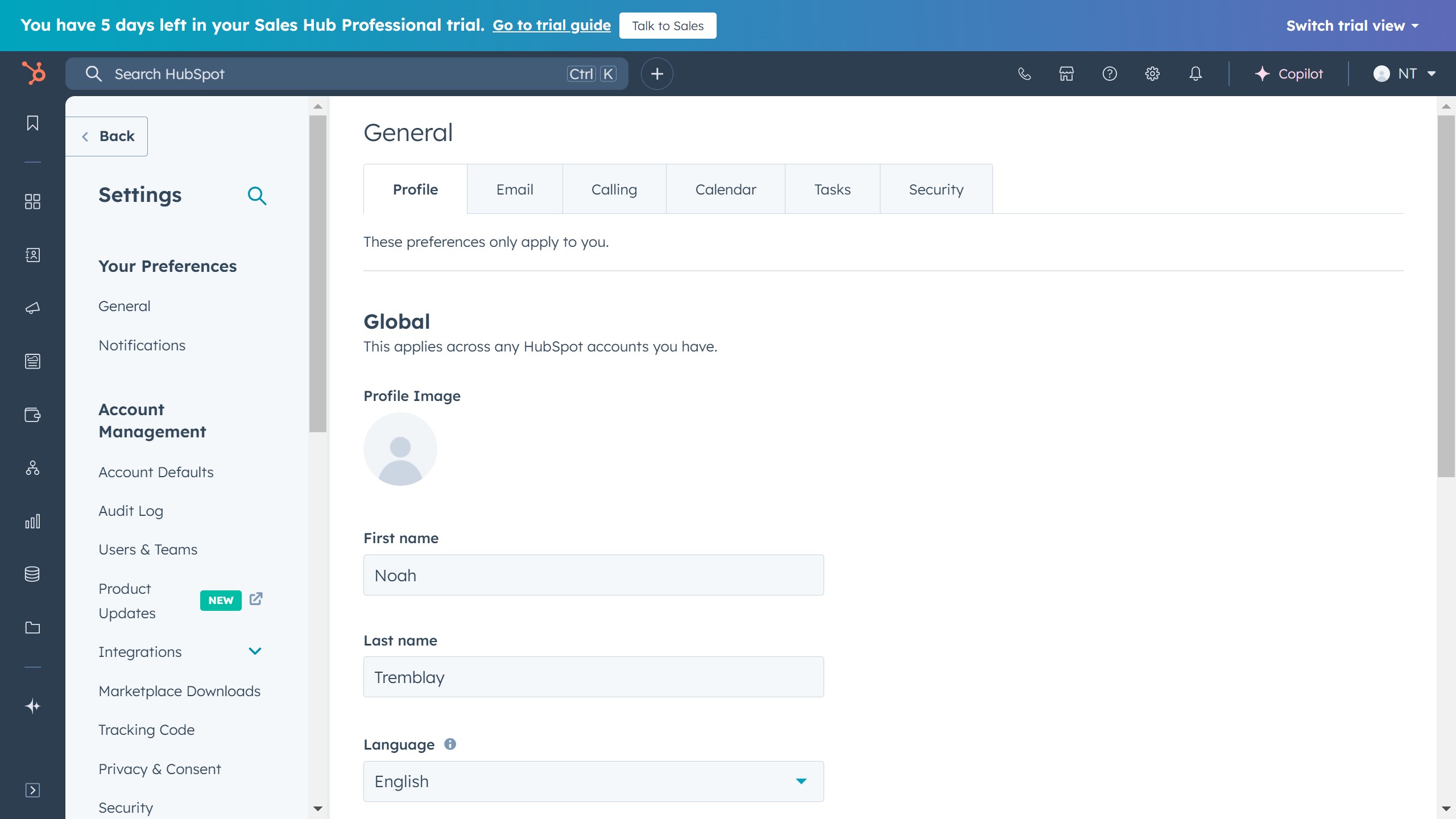Image resolution: width=1456 pixels, height=819 pixels.
Task: Open Product Updates in sidebar
Action: click(127, 601)
